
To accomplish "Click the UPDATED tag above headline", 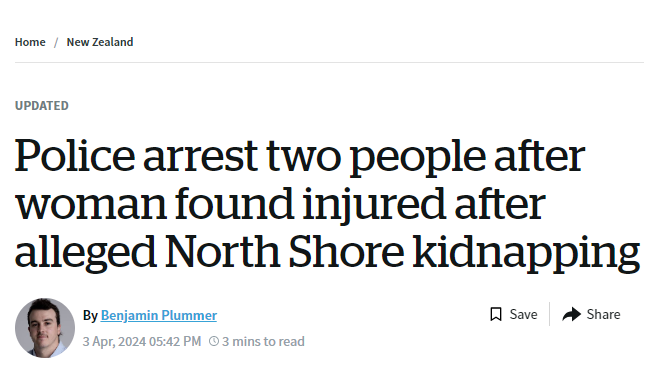I will coord(42,106).
